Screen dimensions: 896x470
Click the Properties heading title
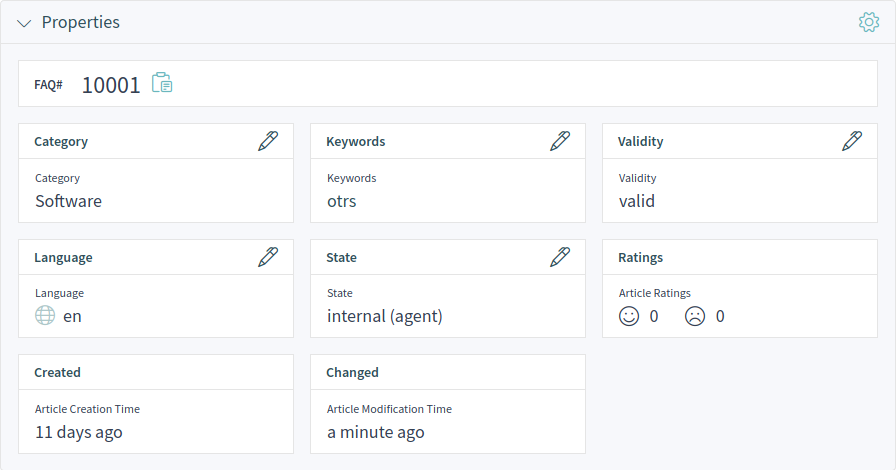point(81,22)
